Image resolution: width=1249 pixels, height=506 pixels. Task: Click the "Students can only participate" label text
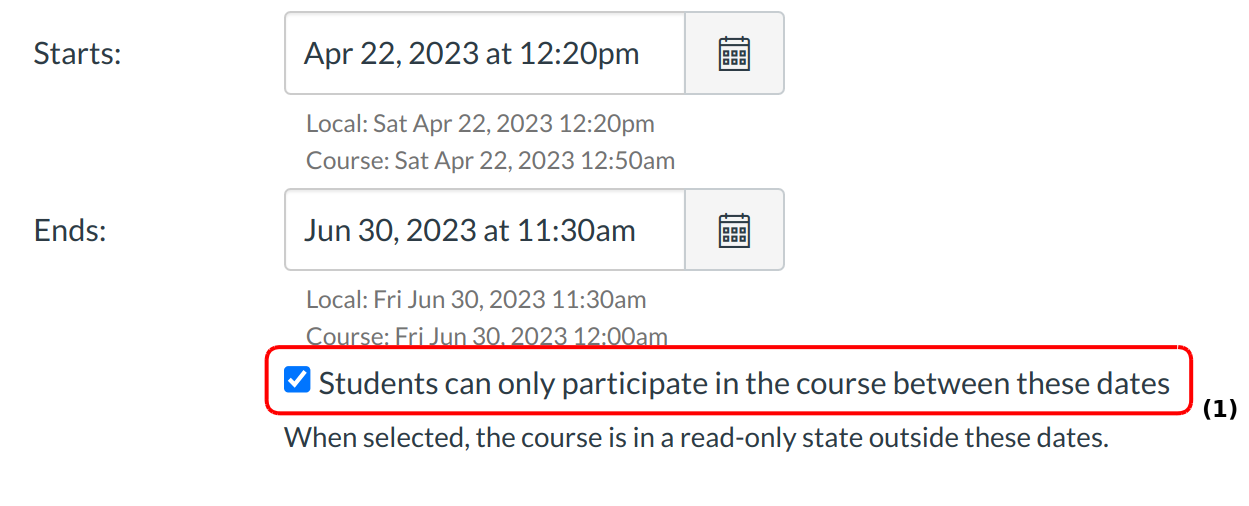744,384
